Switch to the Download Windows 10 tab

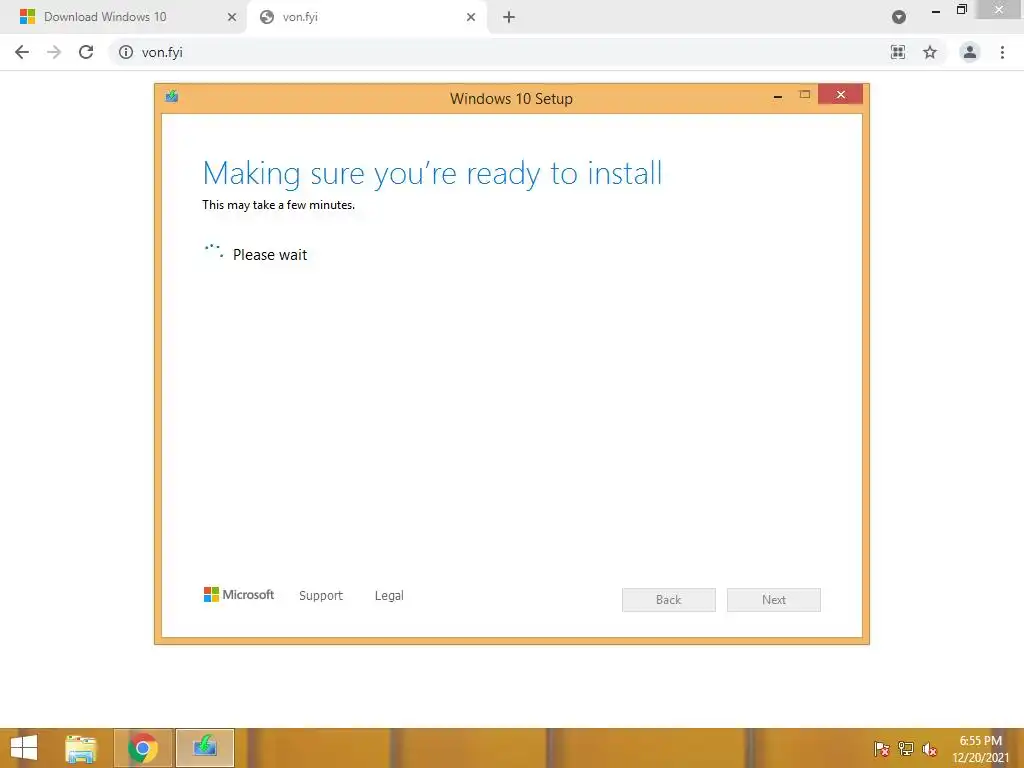tap(122, 17)
